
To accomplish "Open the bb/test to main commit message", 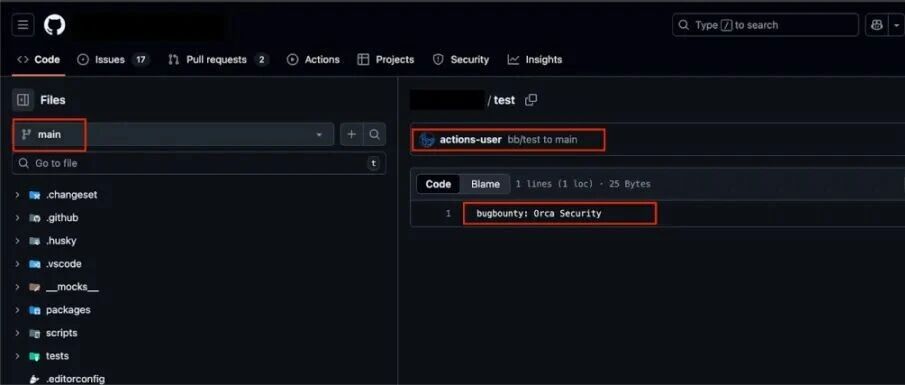I will [543, 140].
